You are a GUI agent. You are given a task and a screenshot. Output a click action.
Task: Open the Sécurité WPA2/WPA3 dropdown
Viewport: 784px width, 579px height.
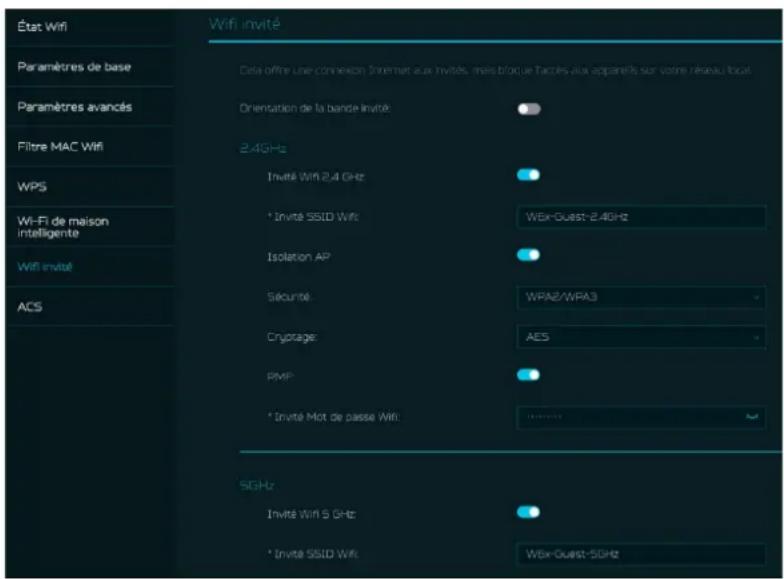pyautogui.click(x=641, y=297)
